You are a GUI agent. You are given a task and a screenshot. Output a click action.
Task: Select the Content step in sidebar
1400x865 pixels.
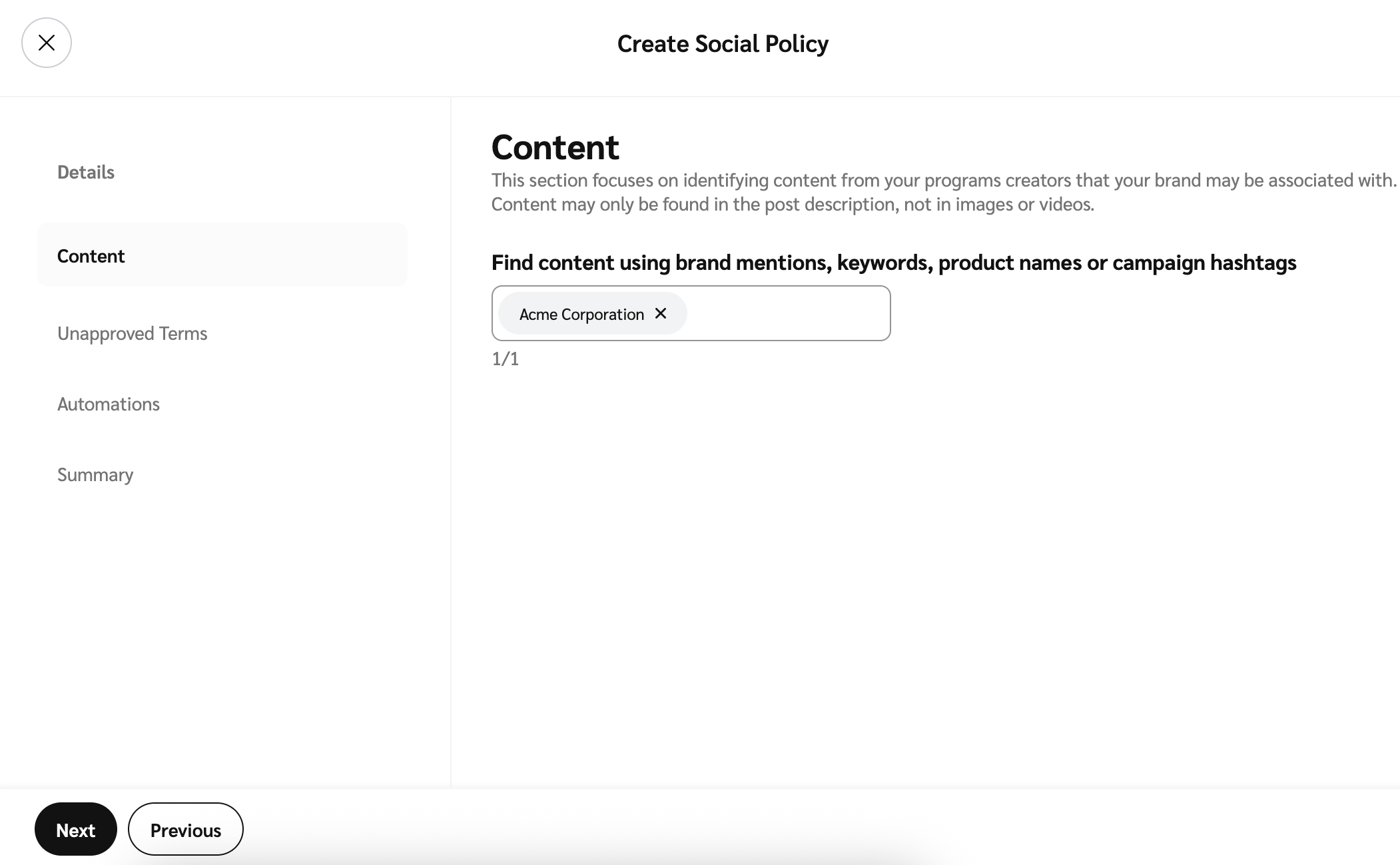pos(91,256)
